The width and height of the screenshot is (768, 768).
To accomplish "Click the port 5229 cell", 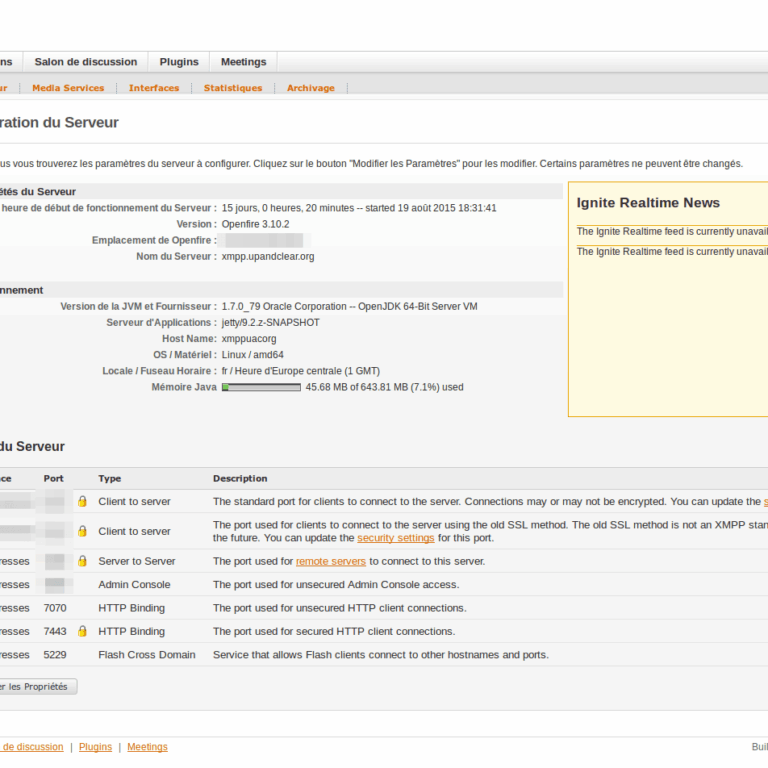I will [55, 655].
